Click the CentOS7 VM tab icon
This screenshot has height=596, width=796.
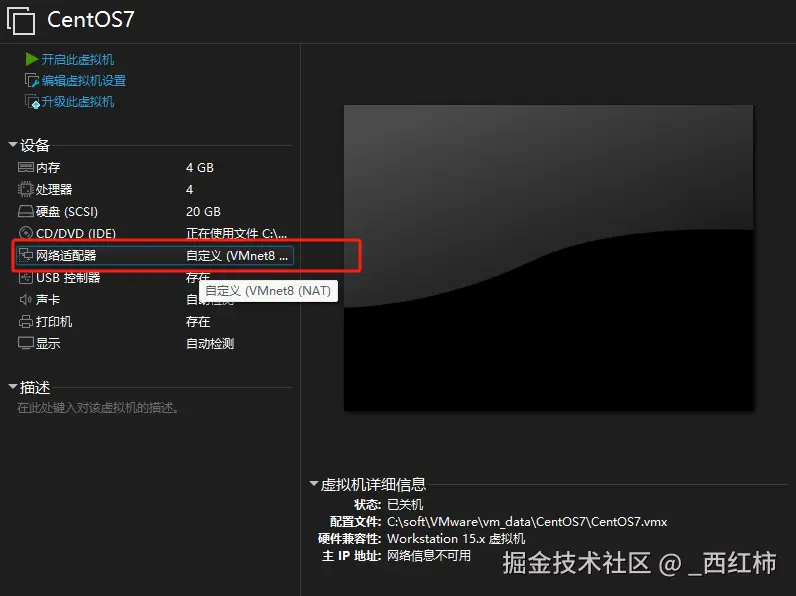tap(21, 21)
